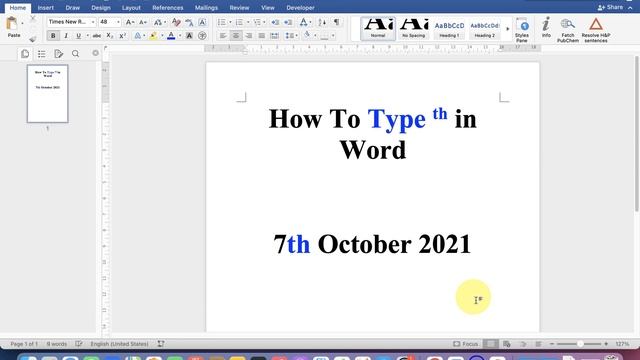Open the Mailings ribbon tab
Viewport: 640px width, 360px height.
click(x=206, y=8)
